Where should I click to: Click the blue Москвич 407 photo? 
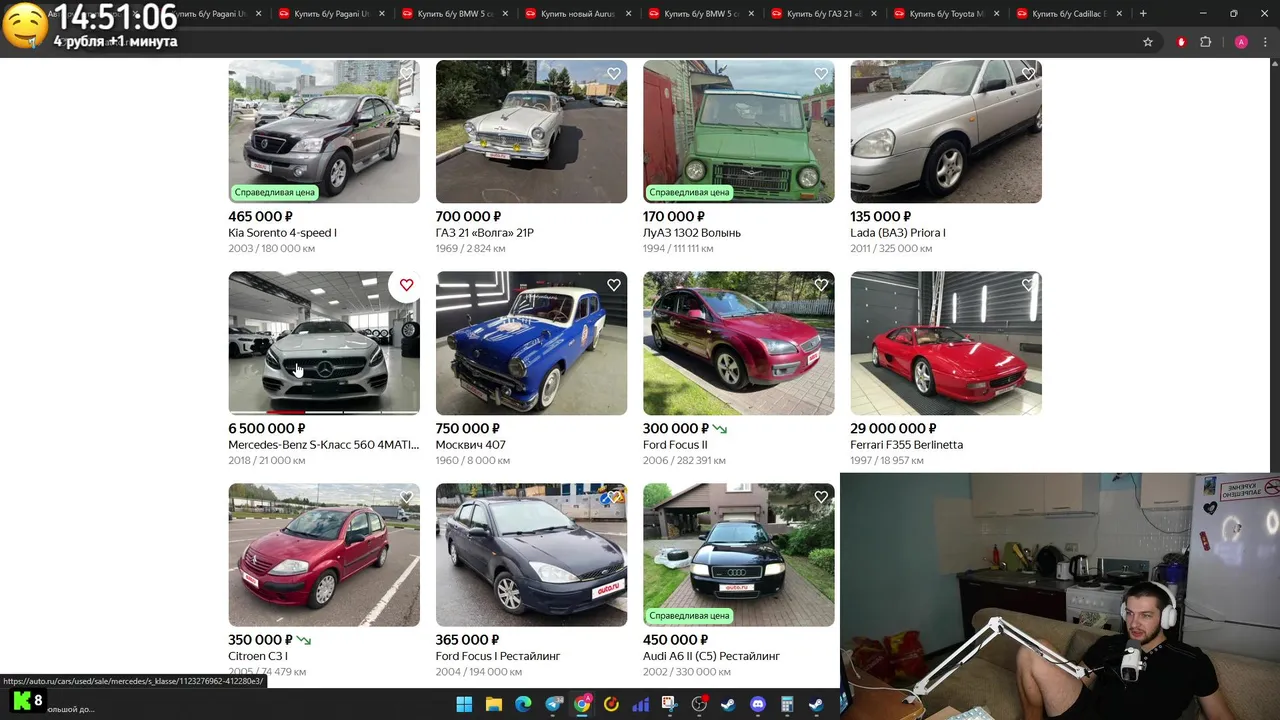531,343
